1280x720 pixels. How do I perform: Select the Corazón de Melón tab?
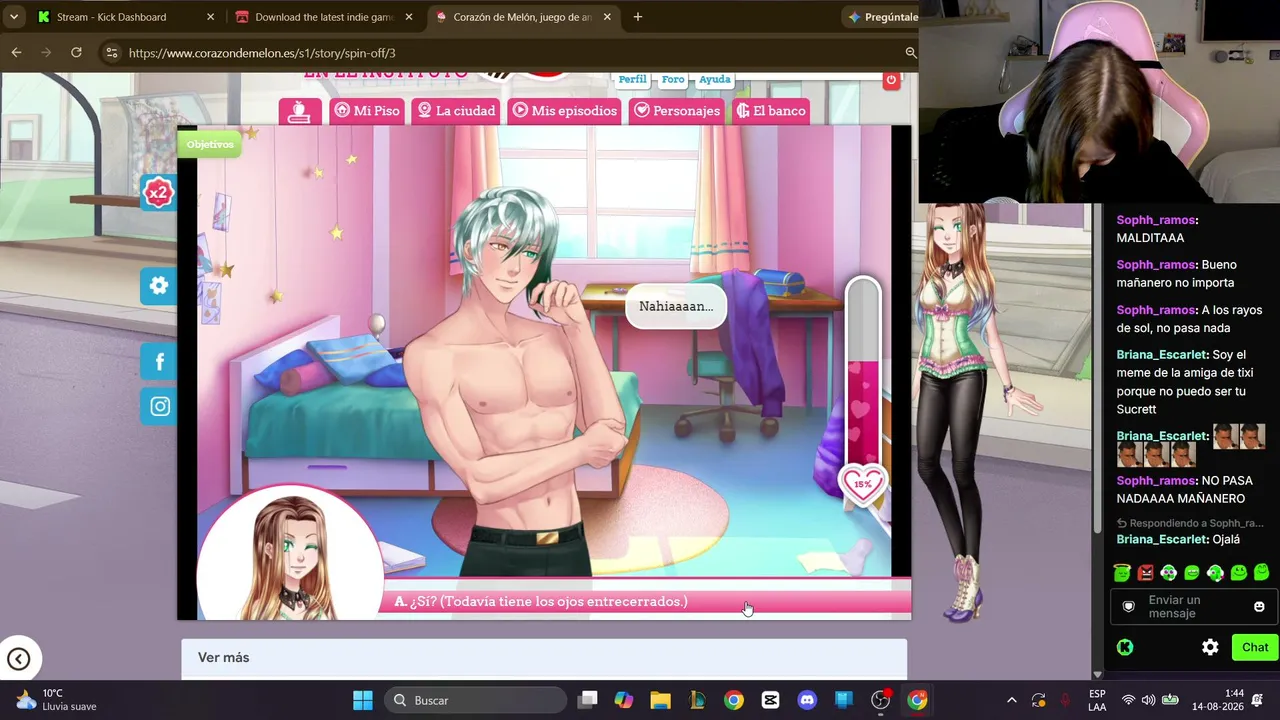pyautogui.click(x=522, y=17)
